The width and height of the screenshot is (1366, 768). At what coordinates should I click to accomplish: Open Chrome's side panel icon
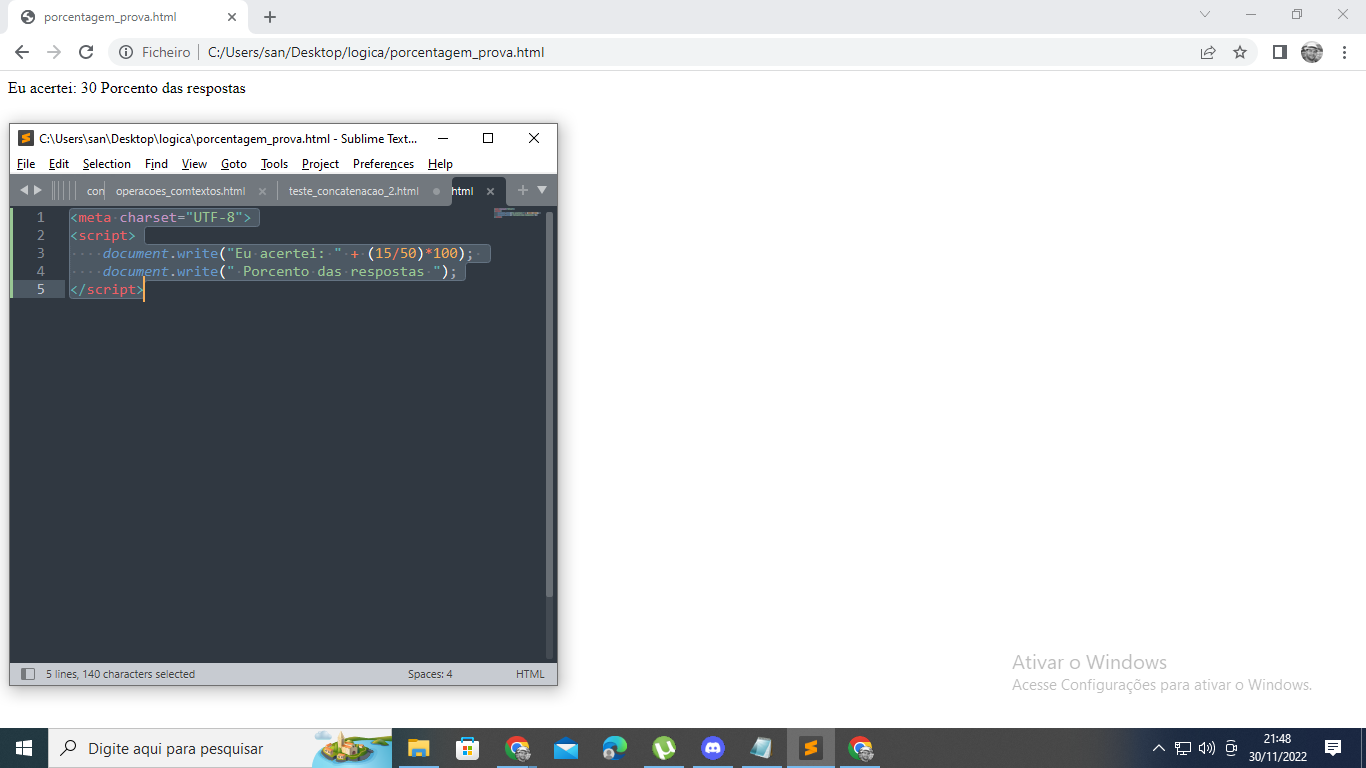pyautogui.click(x=1279, y=52)
